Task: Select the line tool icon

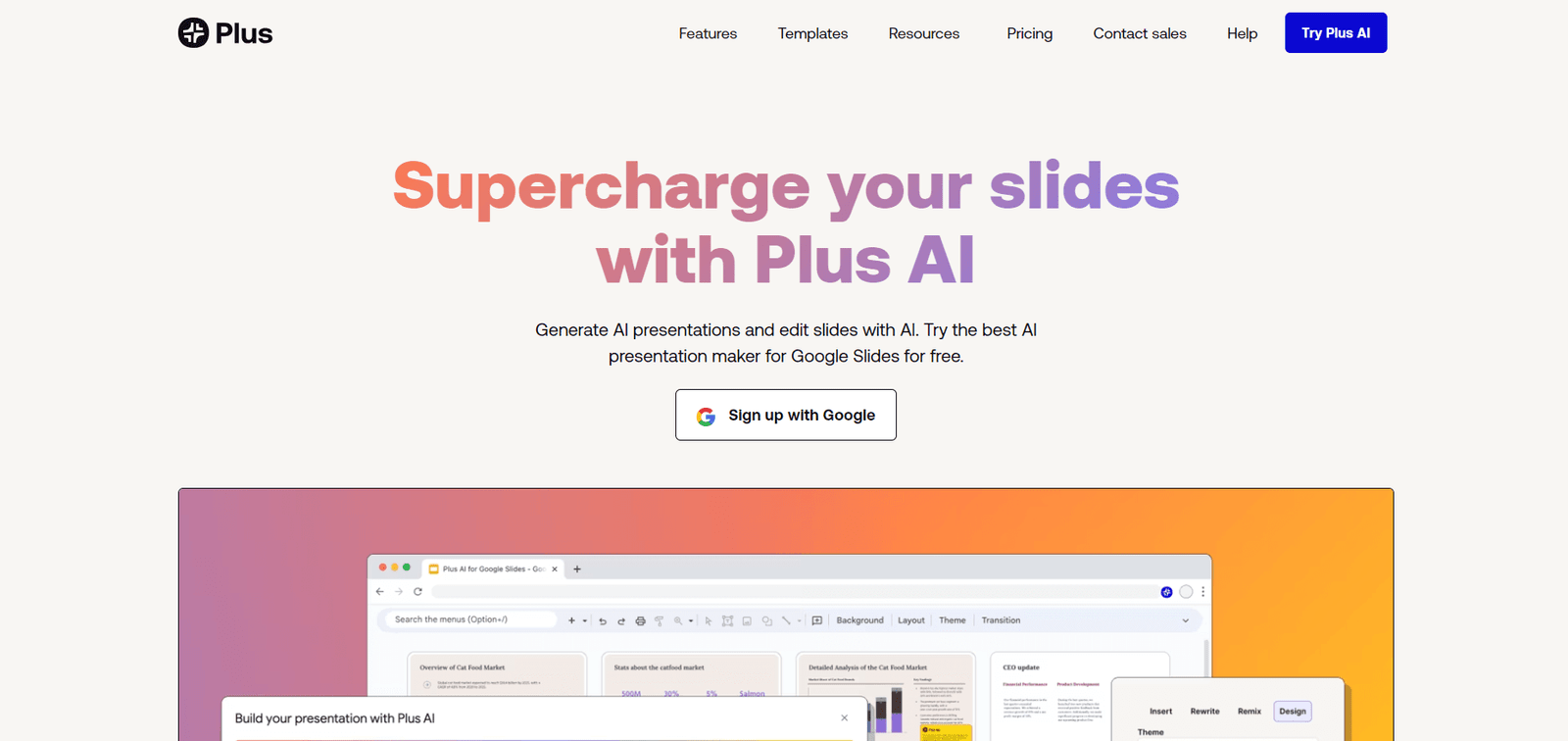Action: (786, 620)
